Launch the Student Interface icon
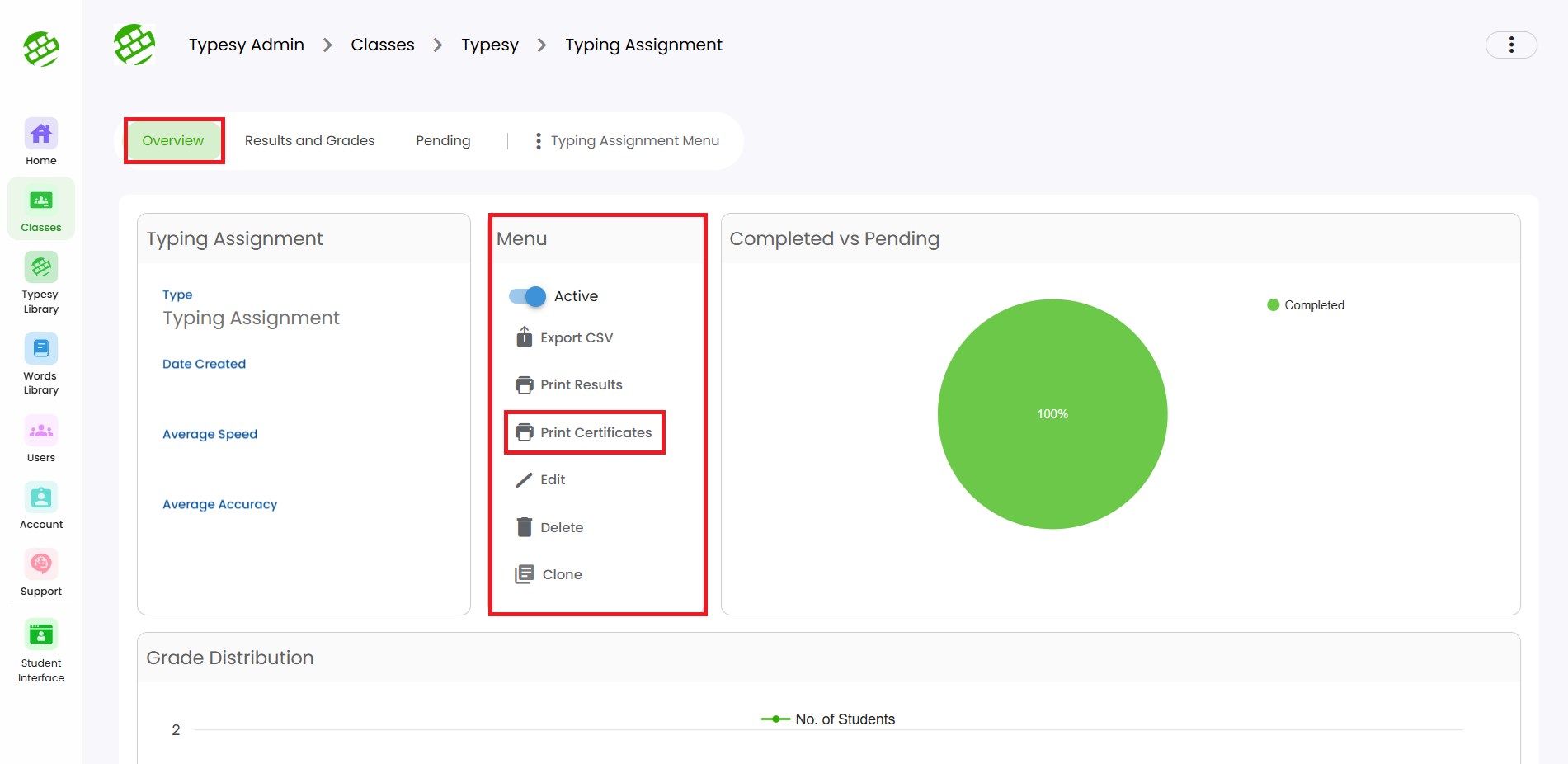 point(40,635)
